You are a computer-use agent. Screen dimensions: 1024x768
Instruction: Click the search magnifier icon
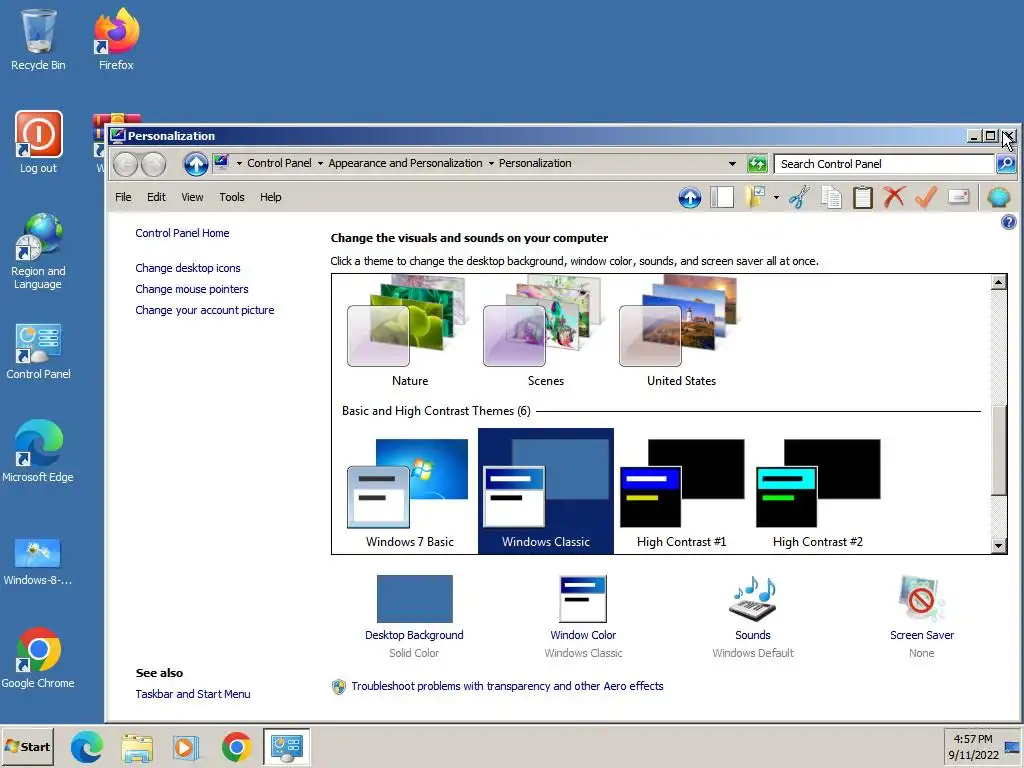(x=1006, y=164)
